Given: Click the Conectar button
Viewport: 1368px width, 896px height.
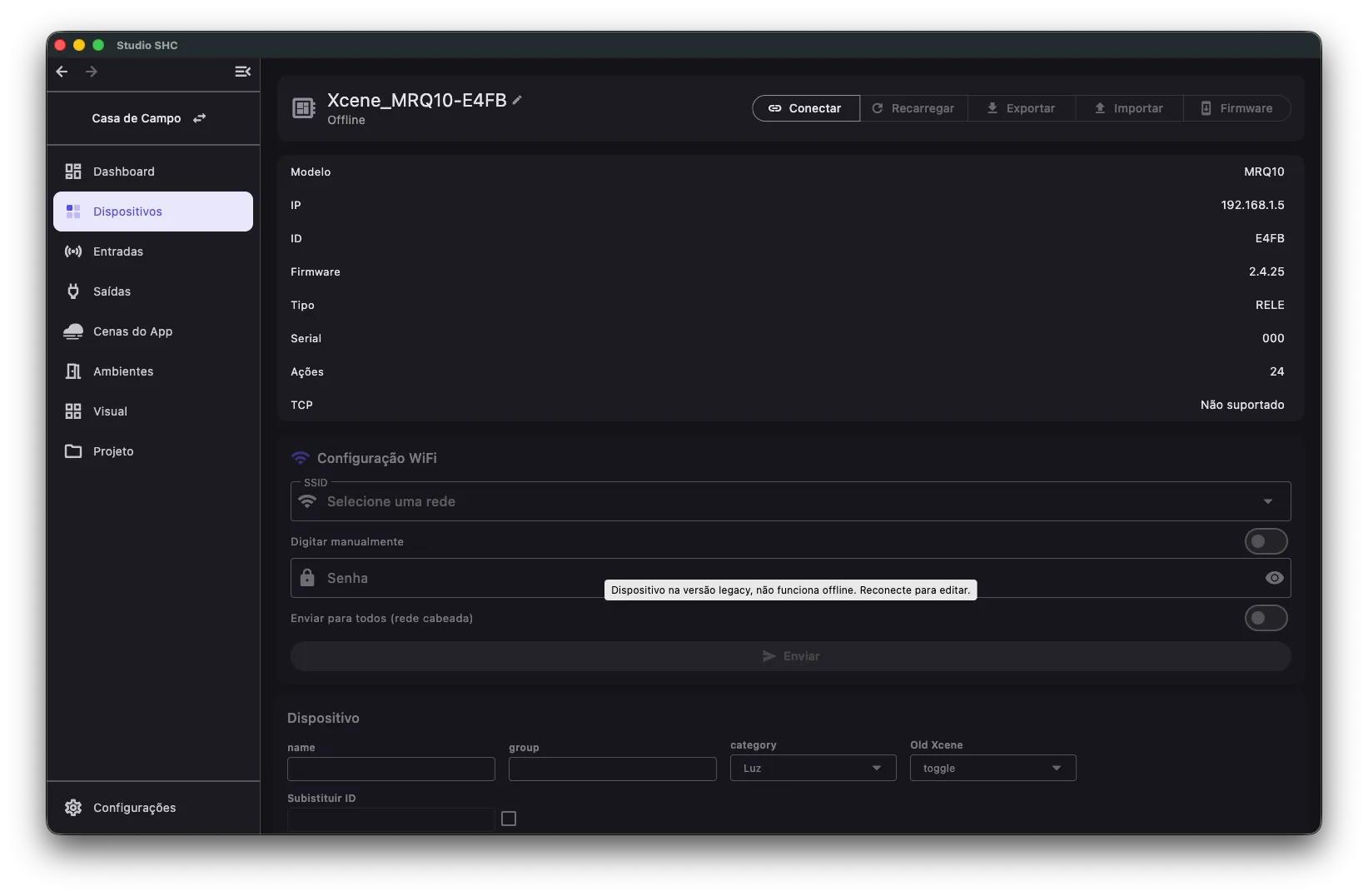Looking at the screenshot, I should click(x=806, y=108).
